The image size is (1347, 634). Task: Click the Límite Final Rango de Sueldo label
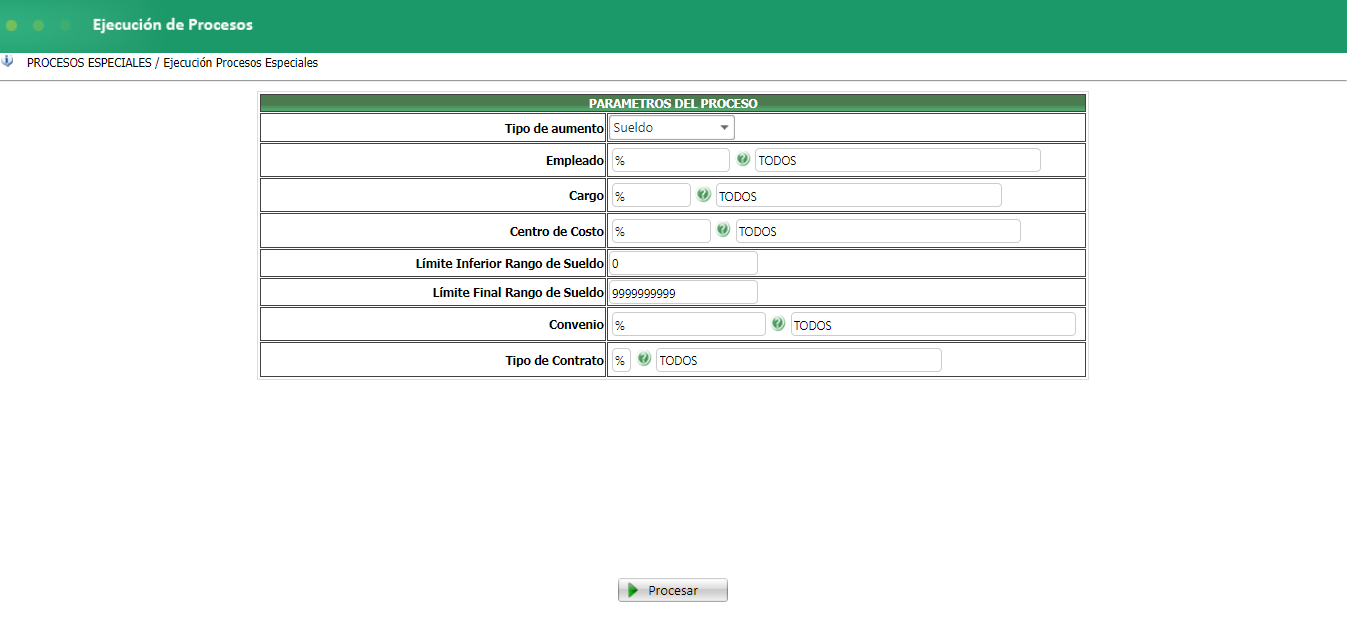pyautogui.click(x=518, y=293)
